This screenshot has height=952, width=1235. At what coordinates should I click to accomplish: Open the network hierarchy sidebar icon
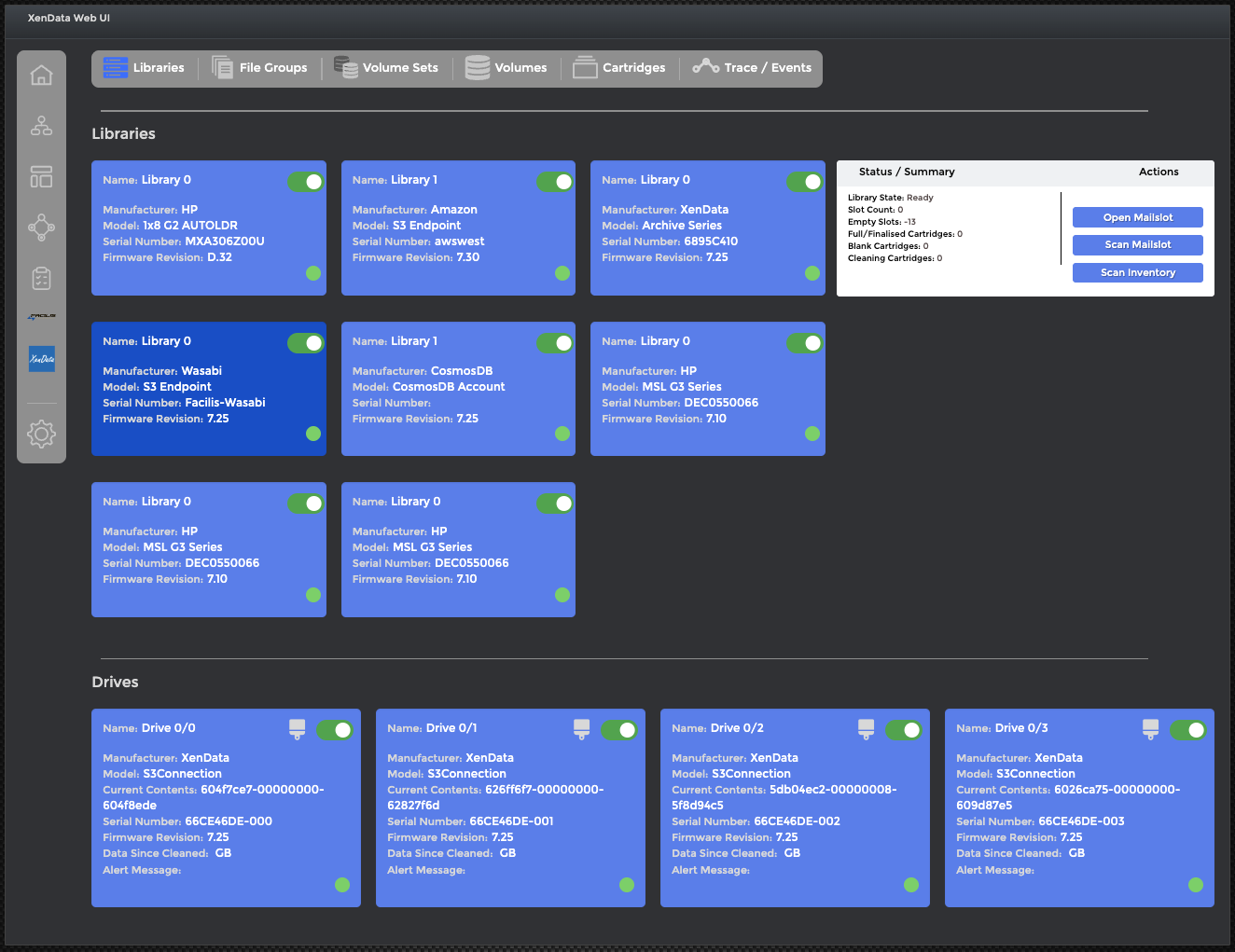pyautogui.click(x=41, y=125)
